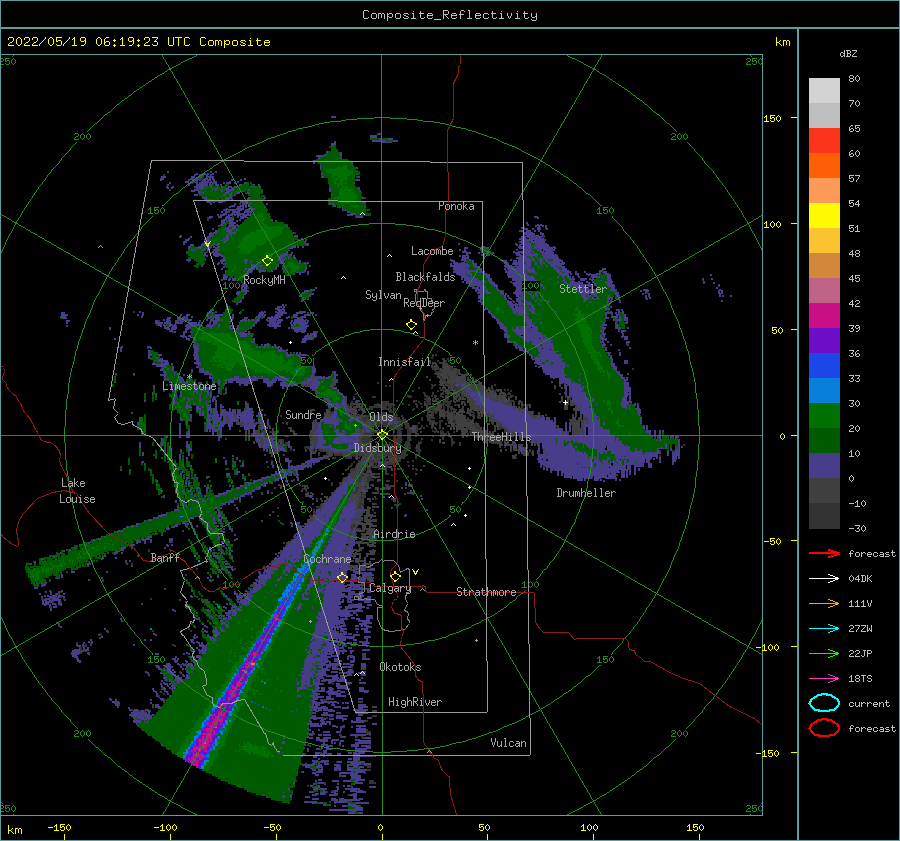Image resolution: width=900 pixels, height=841 pixels.
Task: Pick the orange 57-60 dBZ color swatch
Action: click(x=824, y=165)
